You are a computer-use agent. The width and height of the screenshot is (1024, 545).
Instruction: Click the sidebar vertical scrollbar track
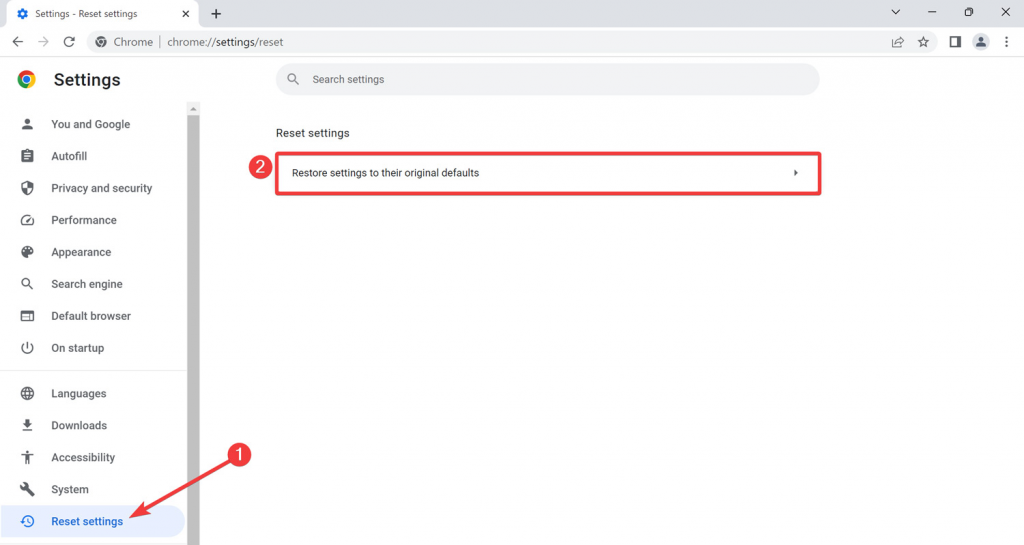click(193, 330)
